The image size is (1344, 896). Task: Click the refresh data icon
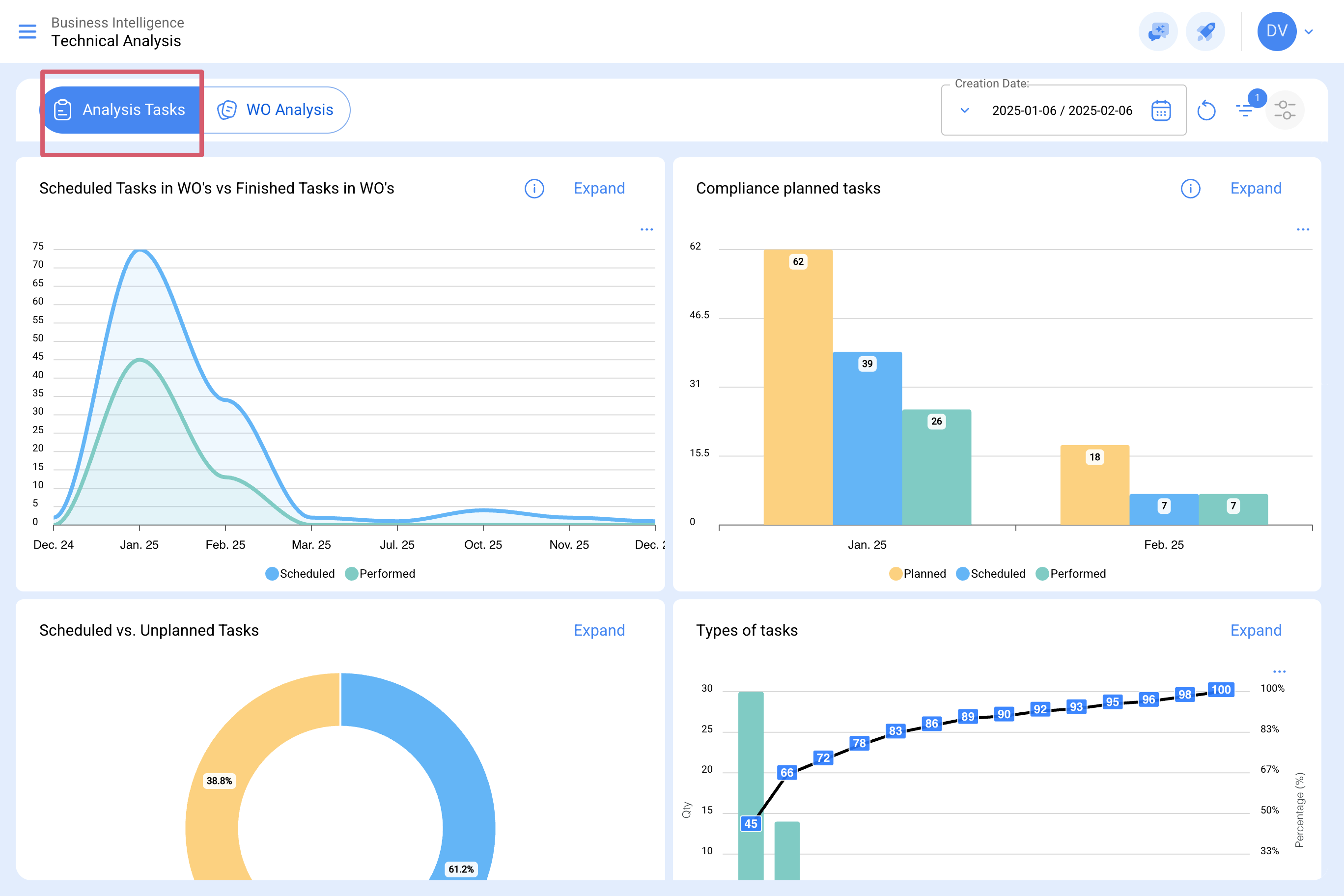click(1206, 111)
